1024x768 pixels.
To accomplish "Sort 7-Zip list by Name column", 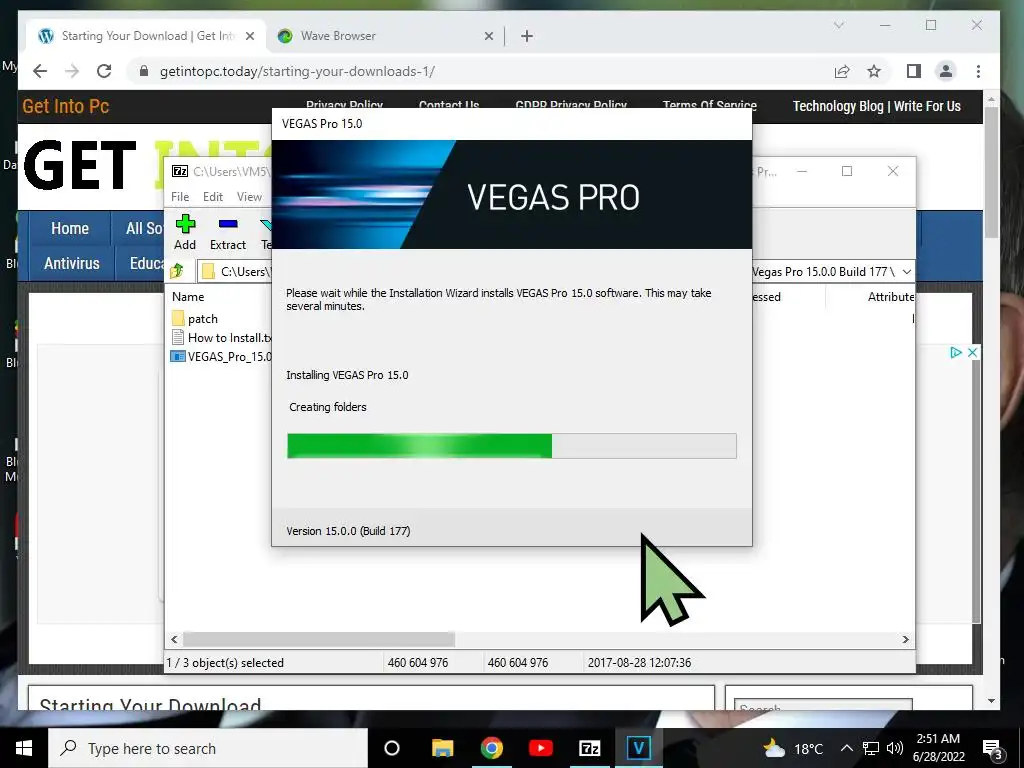I will tap(188, 296).
